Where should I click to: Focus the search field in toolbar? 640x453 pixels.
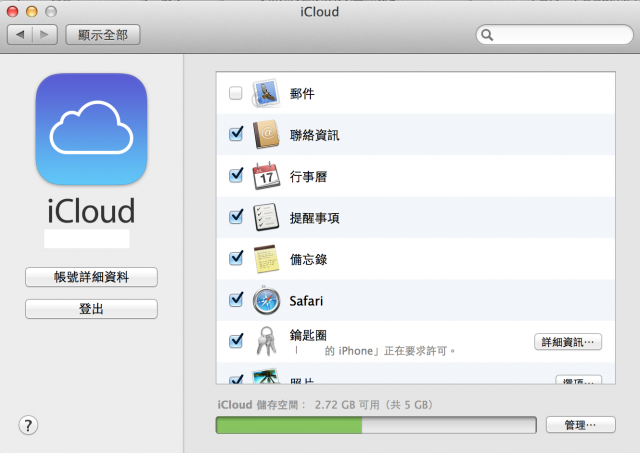pos(554,35)
